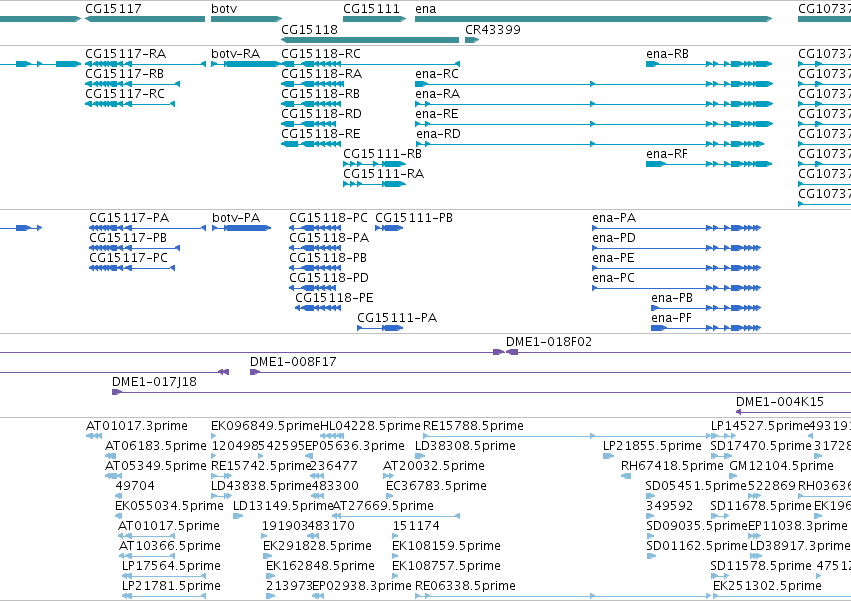Screen dimensions: 851x601
Task: Select transcript label CG15117-RB
Action: [x=125, y=74]
